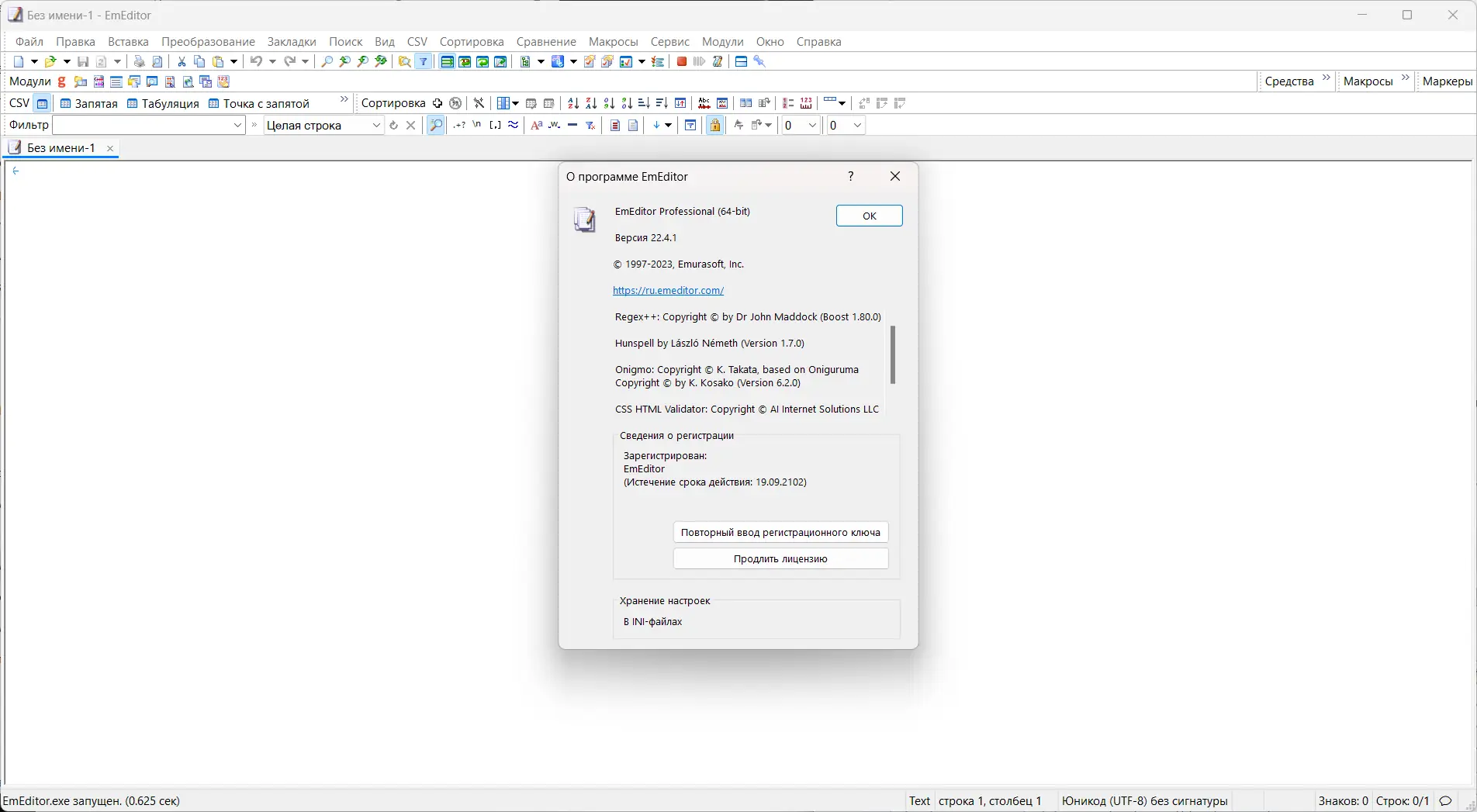Screen dimensions: 1477x812
Task: Click inside the Фильтр input field
Action: pyautogui.click(x=144, y=125)
